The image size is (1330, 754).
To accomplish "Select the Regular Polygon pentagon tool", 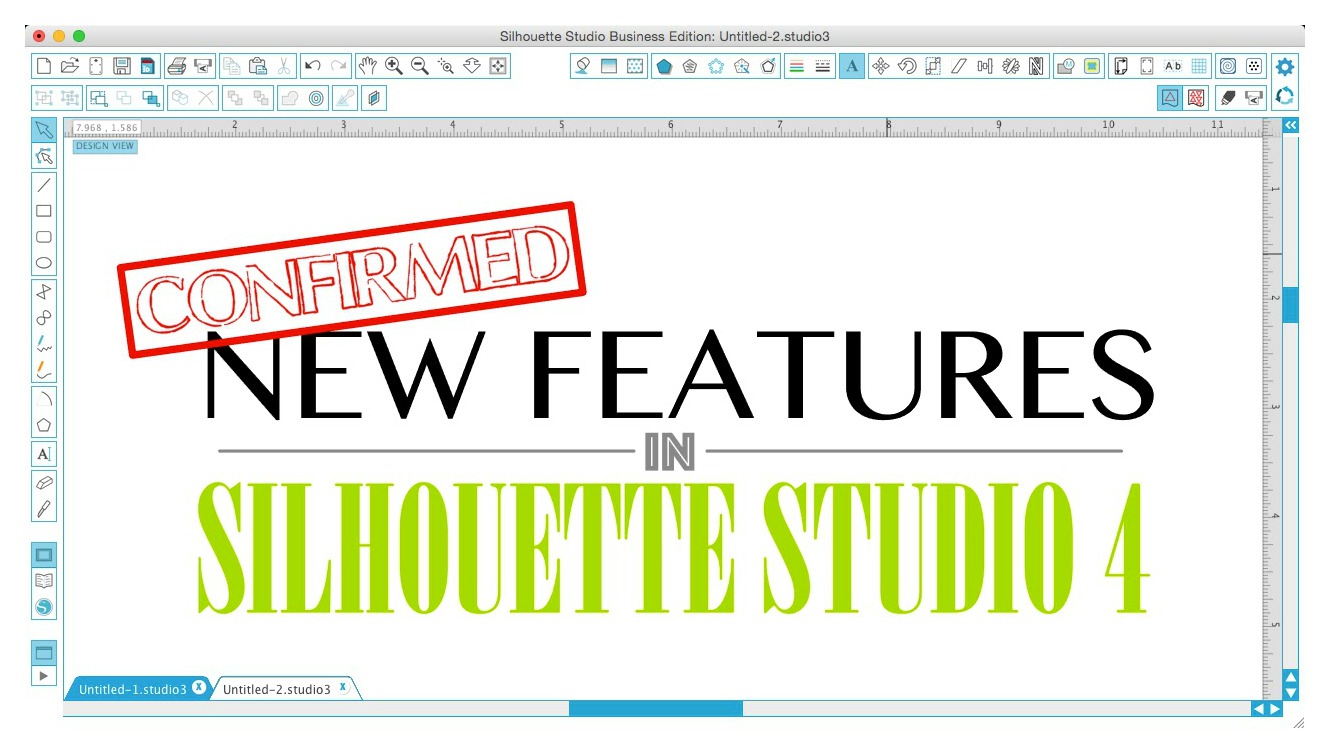I will point(44,425).
